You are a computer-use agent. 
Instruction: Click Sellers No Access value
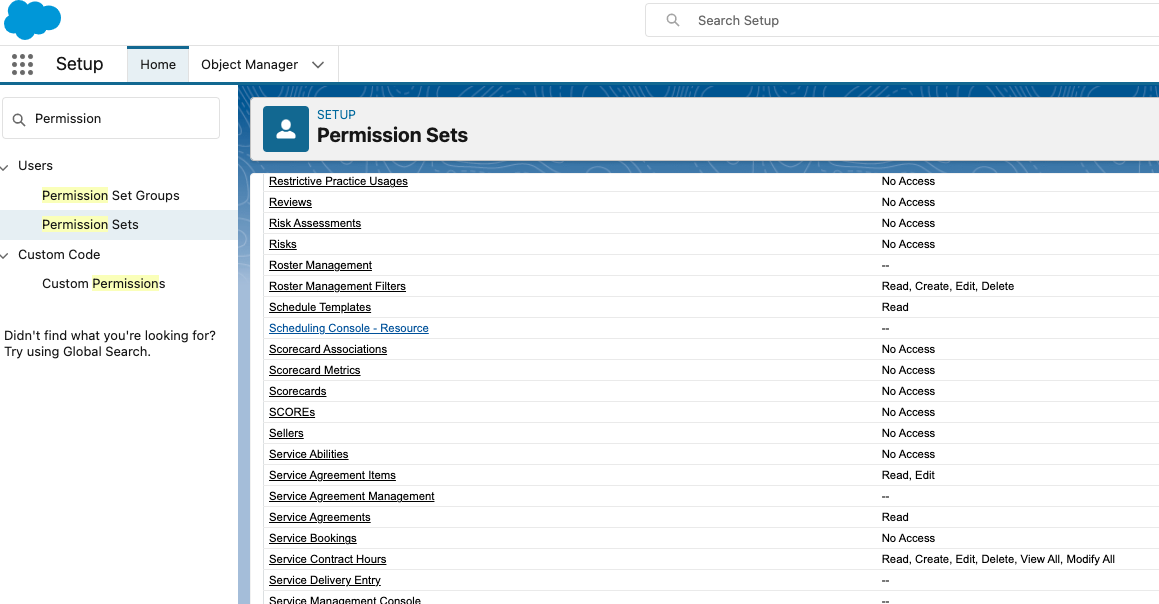point(908,433)
